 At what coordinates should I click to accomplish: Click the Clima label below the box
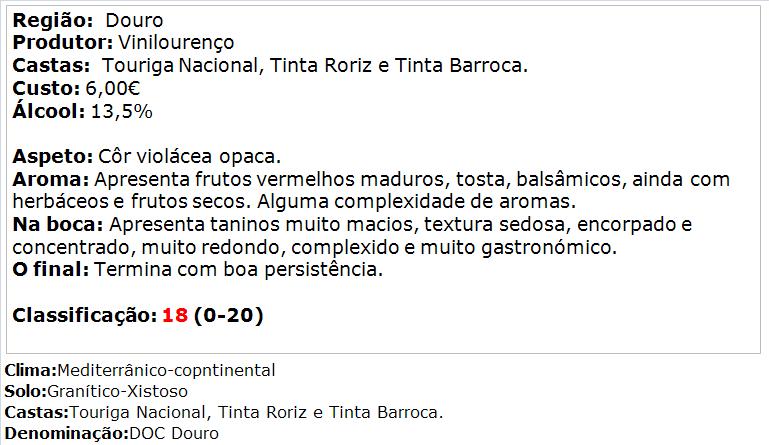pyautogui.click(x=30, y=370)
